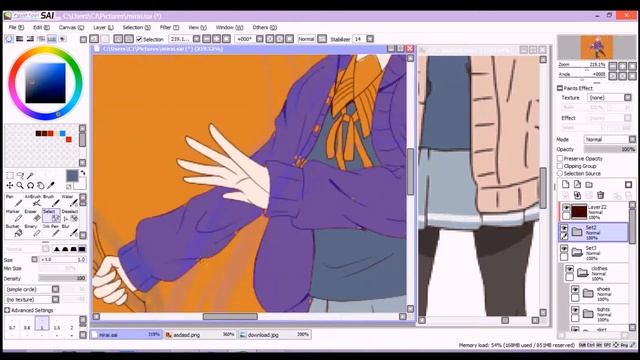The height and width of the screenshot is (360, 640).
Task: Zoom out with the minus button in toolbar
Action: pyautogui.click(x=207, y=39)
